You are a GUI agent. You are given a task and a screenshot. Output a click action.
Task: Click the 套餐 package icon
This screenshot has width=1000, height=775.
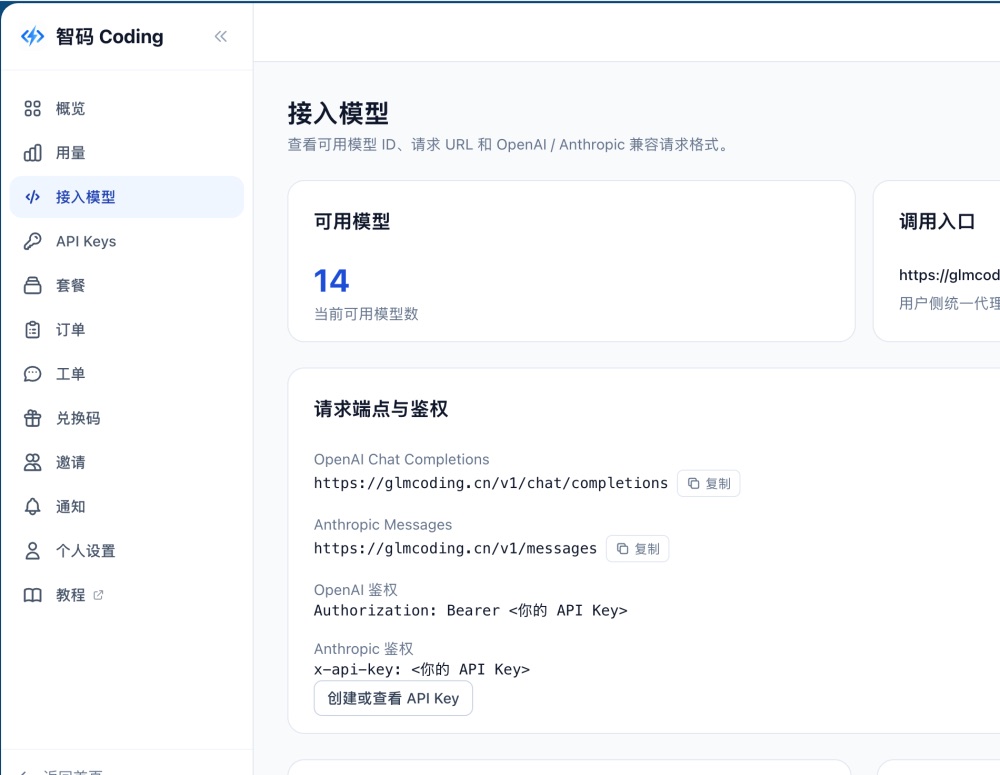click(33, 285)
